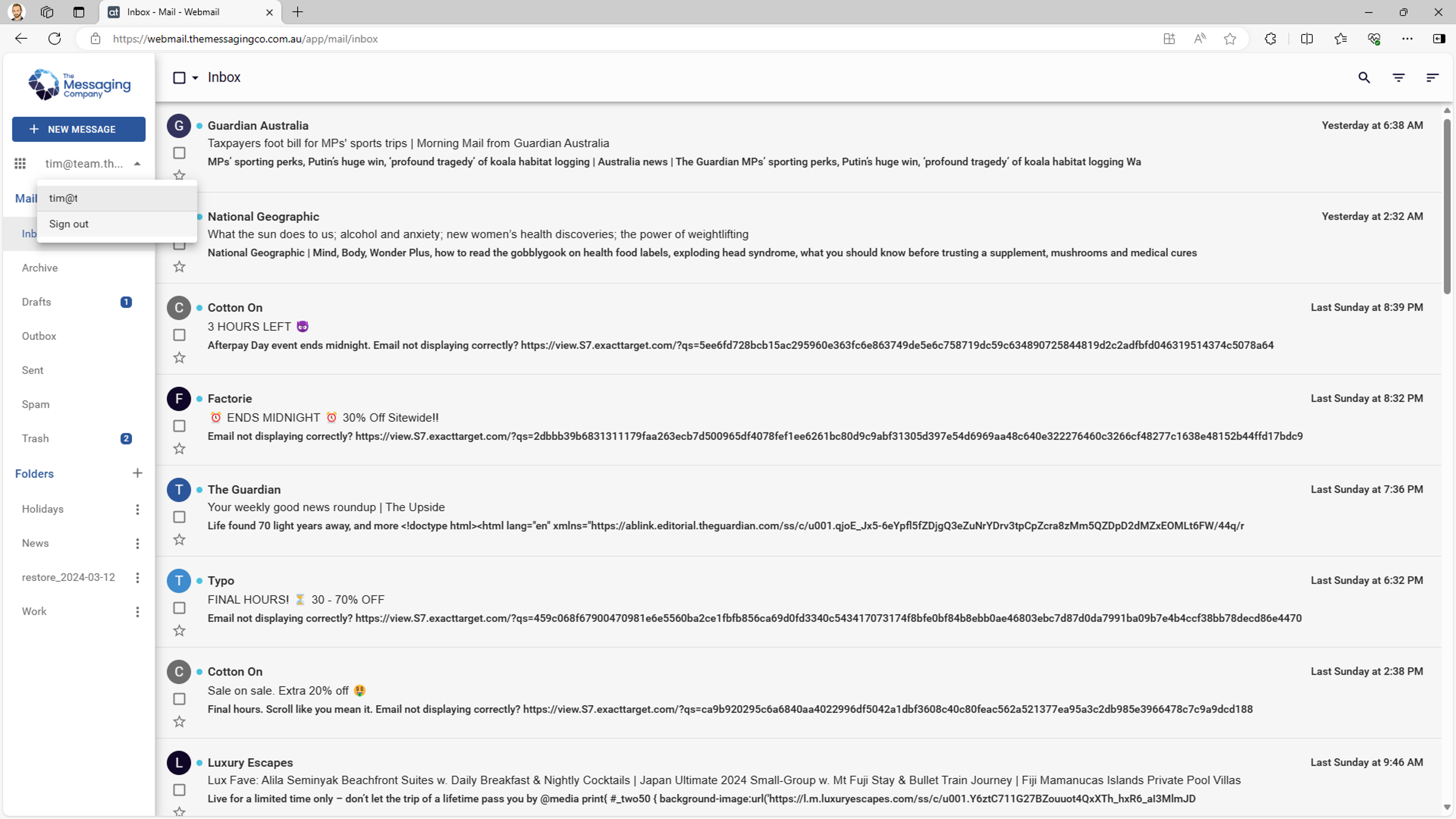Open browser split screen icon

tap(1306, 38)
